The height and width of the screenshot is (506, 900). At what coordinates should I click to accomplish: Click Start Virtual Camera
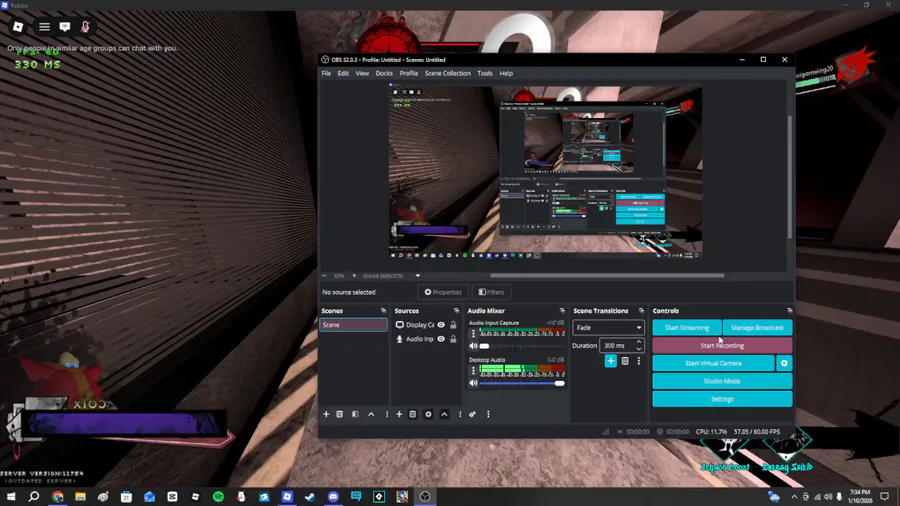click(713, 363)
